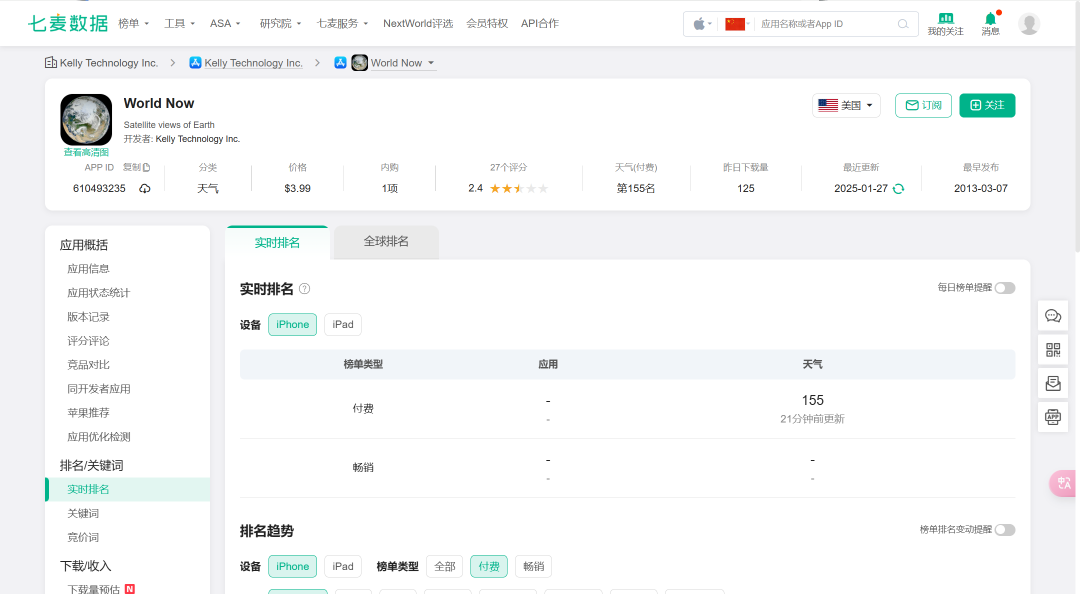Expand the World Now breadcrumb dropdown
Image resolution: width=1080 pixels, height=594 pixels.
(431, 63)
